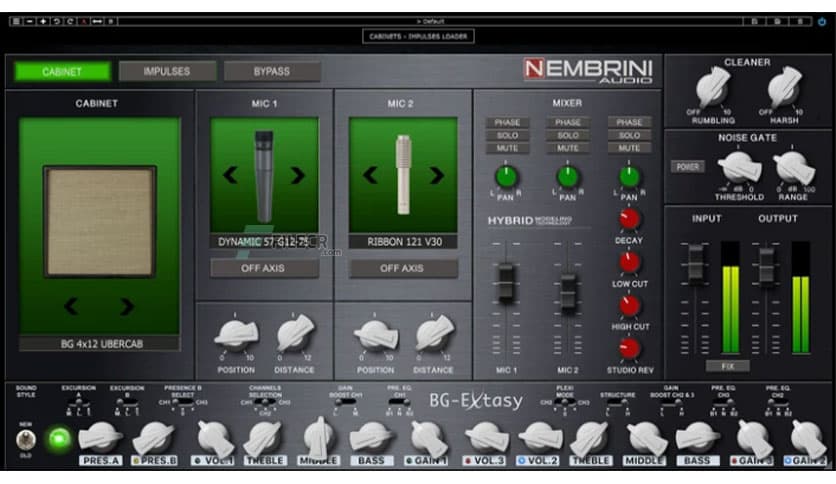Click the Mic 2 Distance knob
The width and height of the screenshot is (836, 484).
pyautogui.click(x=434, y=334)
